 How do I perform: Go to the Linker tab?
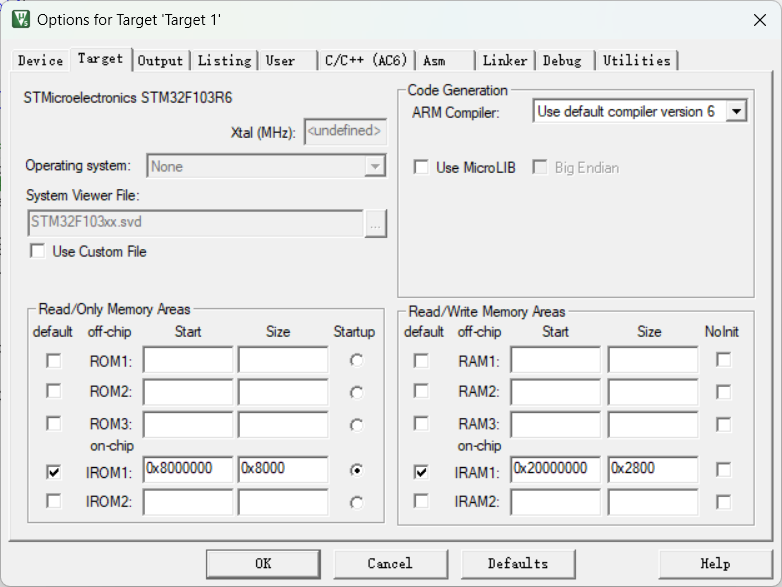tap(504, 61)
